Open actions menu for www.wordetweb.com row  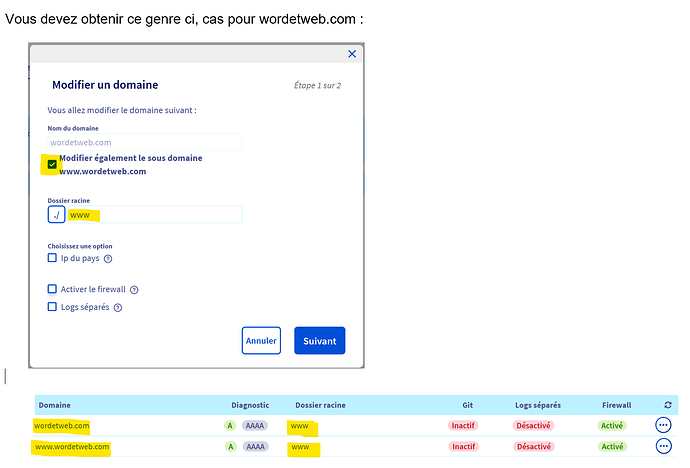tap(664, 446)
